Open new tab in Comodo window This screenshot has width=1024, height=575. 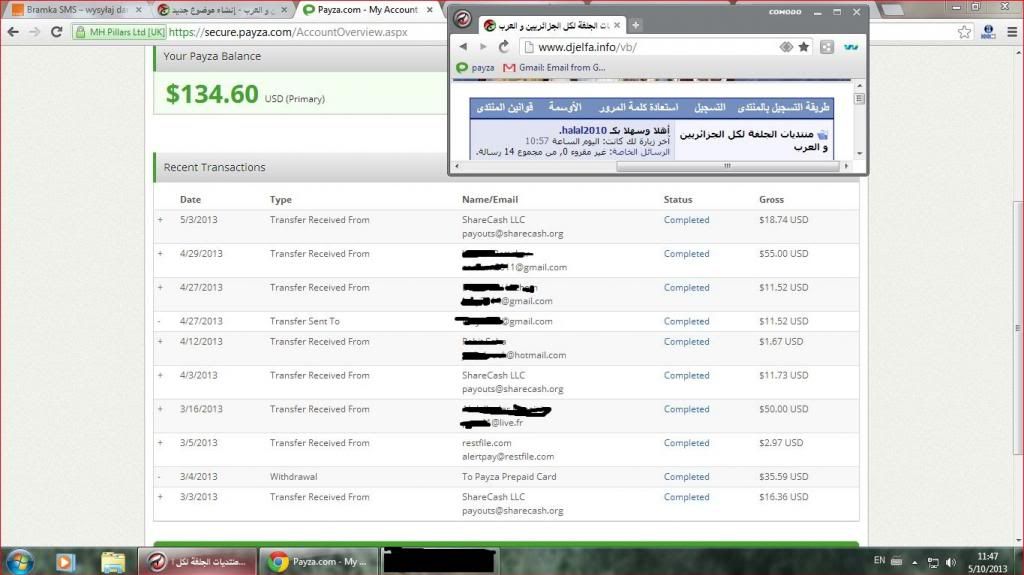(635, 25)
